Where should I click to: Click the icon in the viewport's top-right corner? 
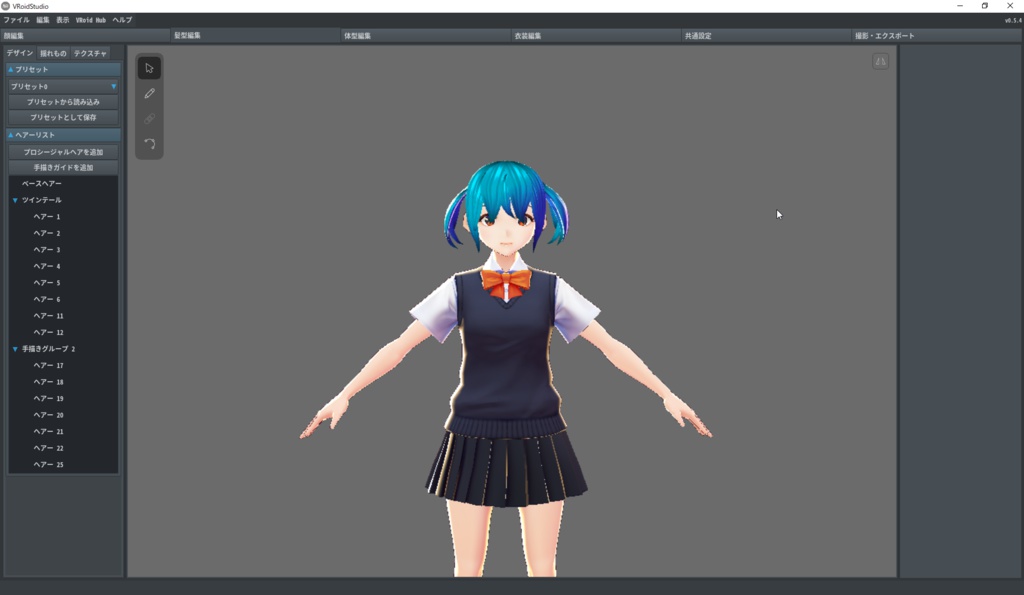click(x=879, y=62)
